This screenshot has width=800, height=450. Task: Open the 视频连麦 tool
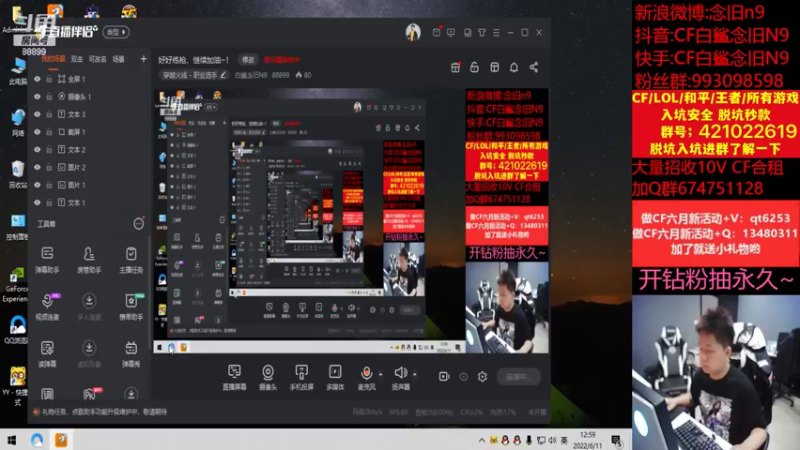(x=47, y=306)
